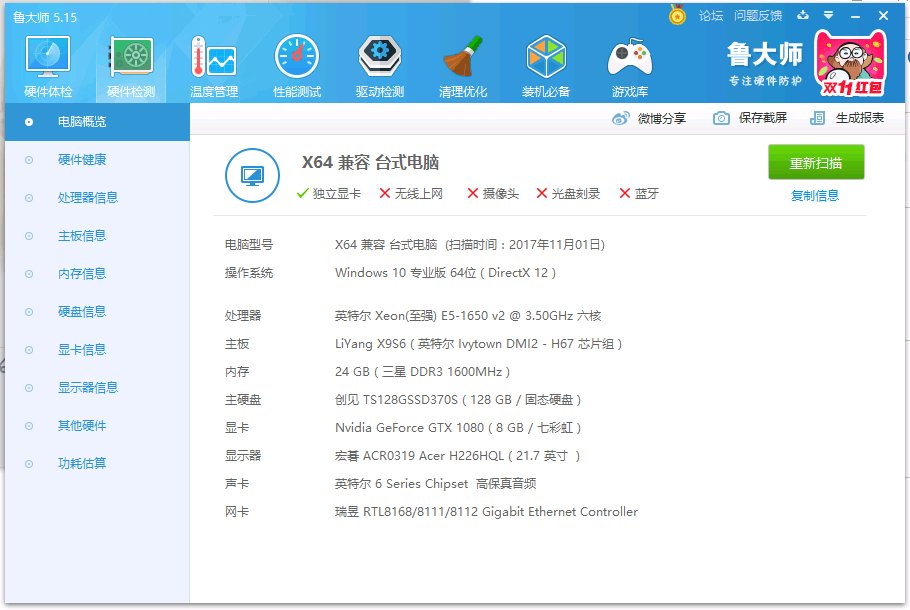910x610 pixels.
Task: Click the 双11红包 promotion mascot image
Action: coord(851,63)
